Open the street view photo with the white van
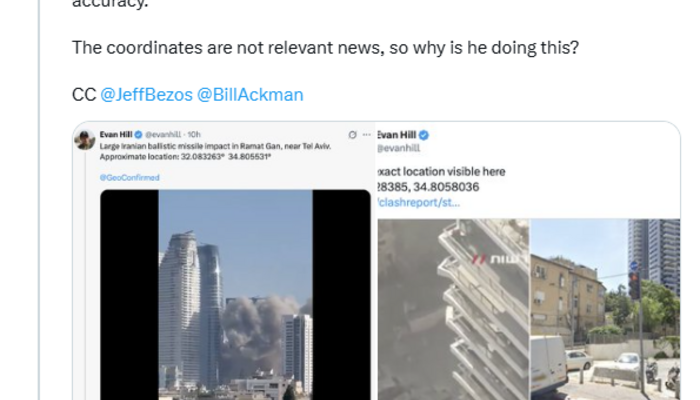This screenshot has height=400, width=700. pyautogui.click(x=605, y=309)
